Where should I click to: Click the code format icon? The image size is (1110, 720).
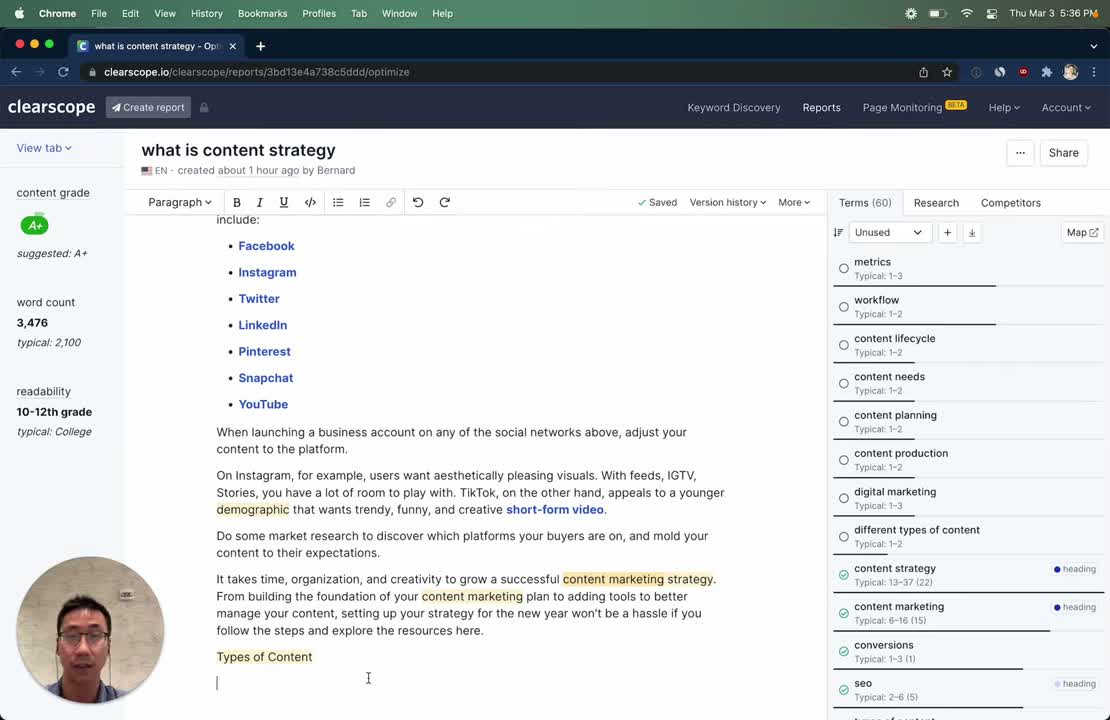[x=310, y=202]
